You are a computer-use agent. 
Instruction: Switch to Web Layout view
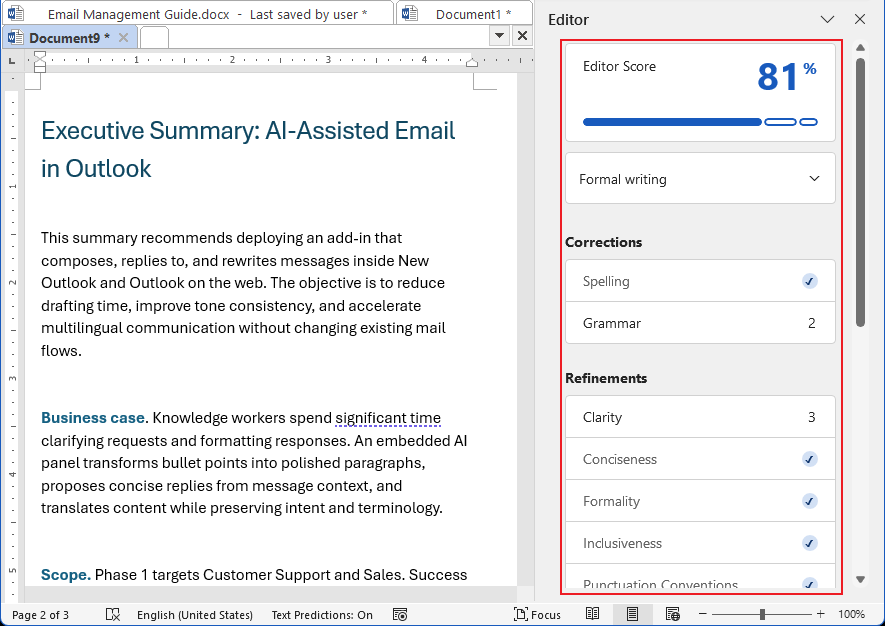[672, 614]
